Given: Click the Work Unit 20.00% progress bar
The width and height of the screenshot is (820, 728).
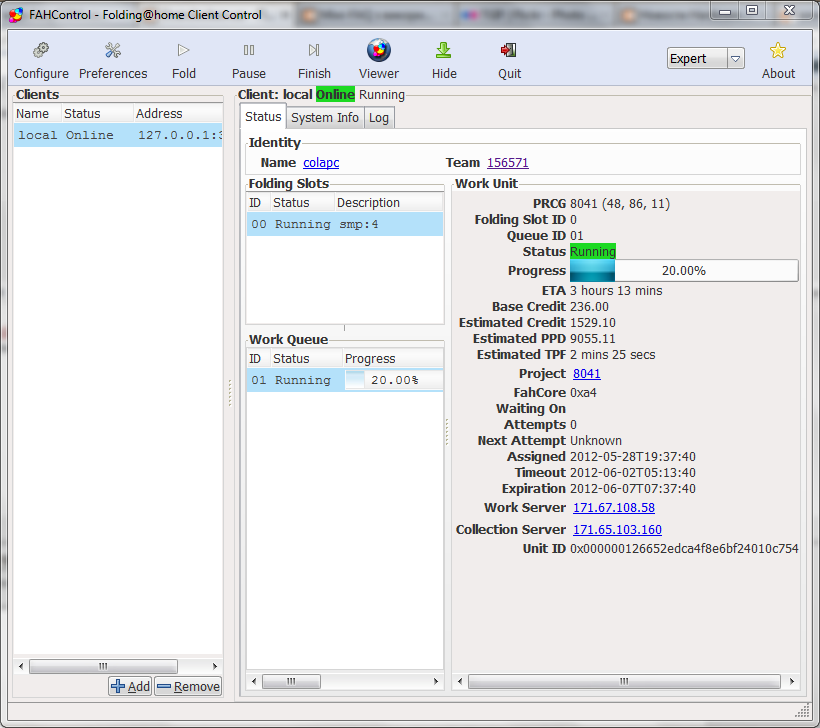Looking at the screenshot, I should coord(684,270).
